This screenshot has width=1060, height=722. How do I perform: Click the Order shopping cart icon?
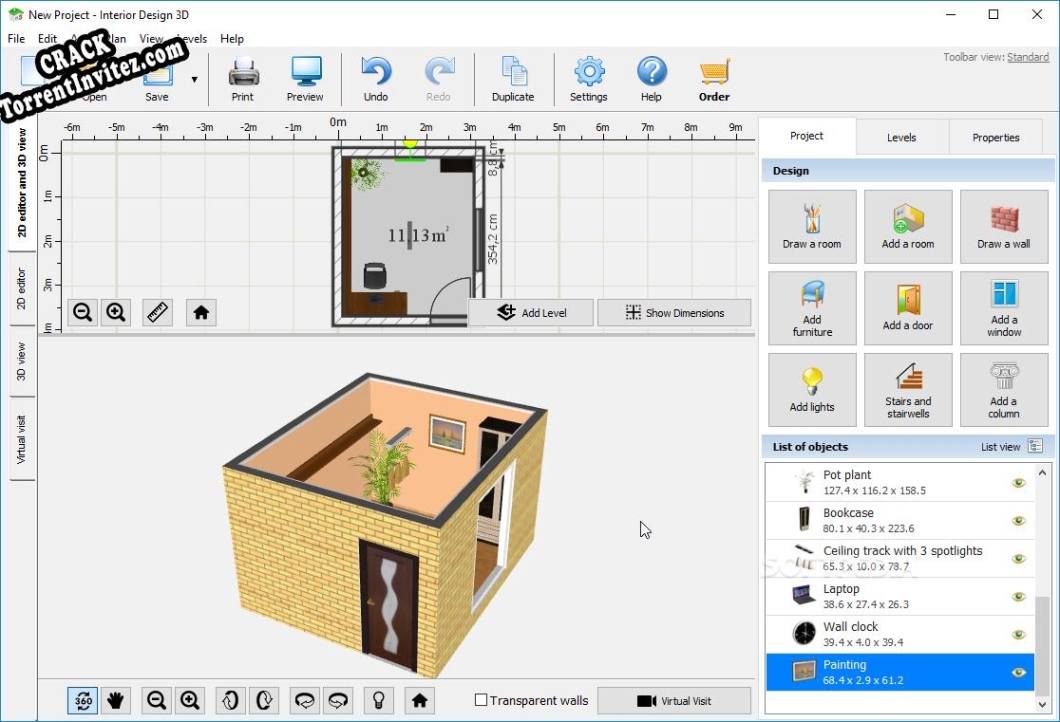tap(714, 72)
